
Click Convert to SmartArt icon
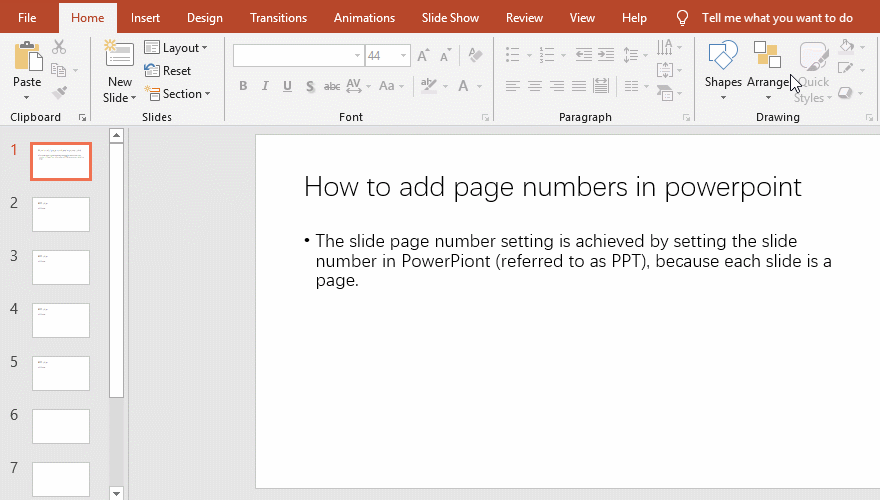pyautogui.click(x=665, y=93)
